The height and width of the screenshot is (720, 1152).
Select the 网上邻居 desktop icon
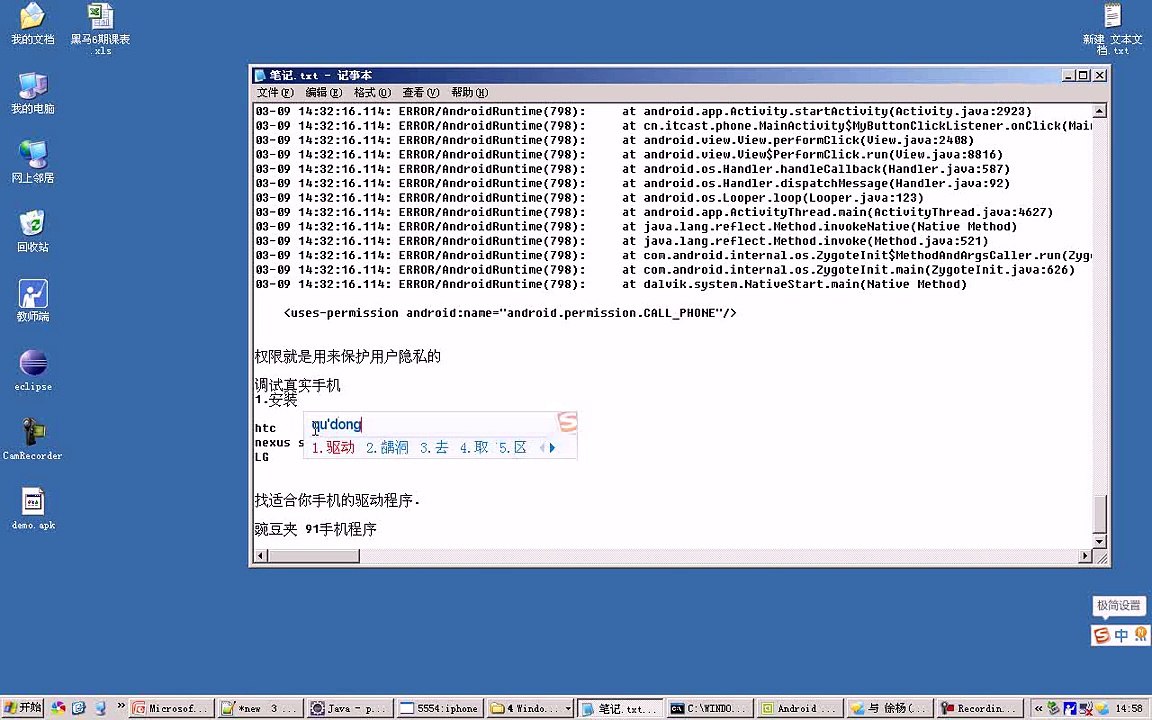point(32,162)
